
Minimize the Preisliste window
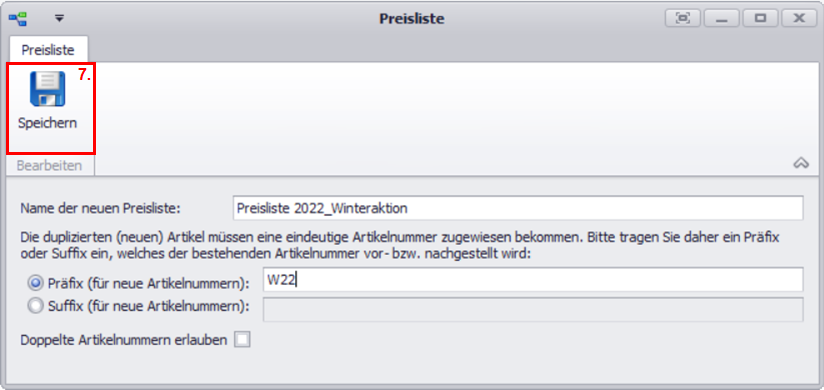722,18
